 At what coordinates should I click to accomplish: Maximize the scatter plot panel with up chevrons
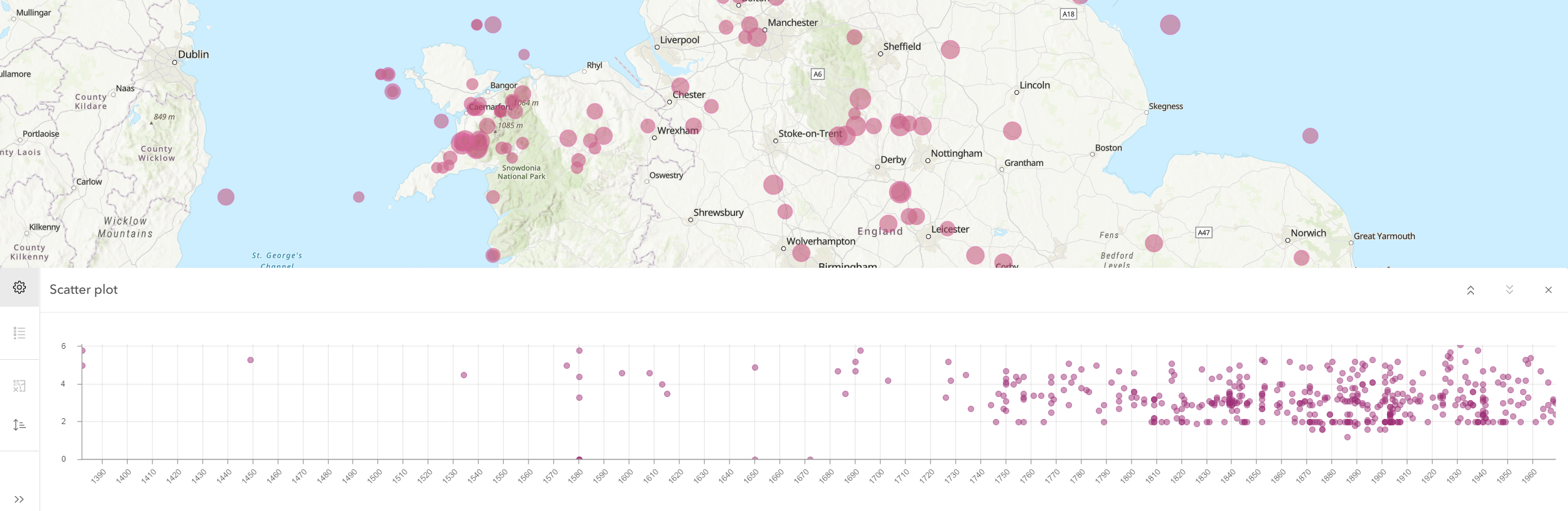click(1471, 290)
